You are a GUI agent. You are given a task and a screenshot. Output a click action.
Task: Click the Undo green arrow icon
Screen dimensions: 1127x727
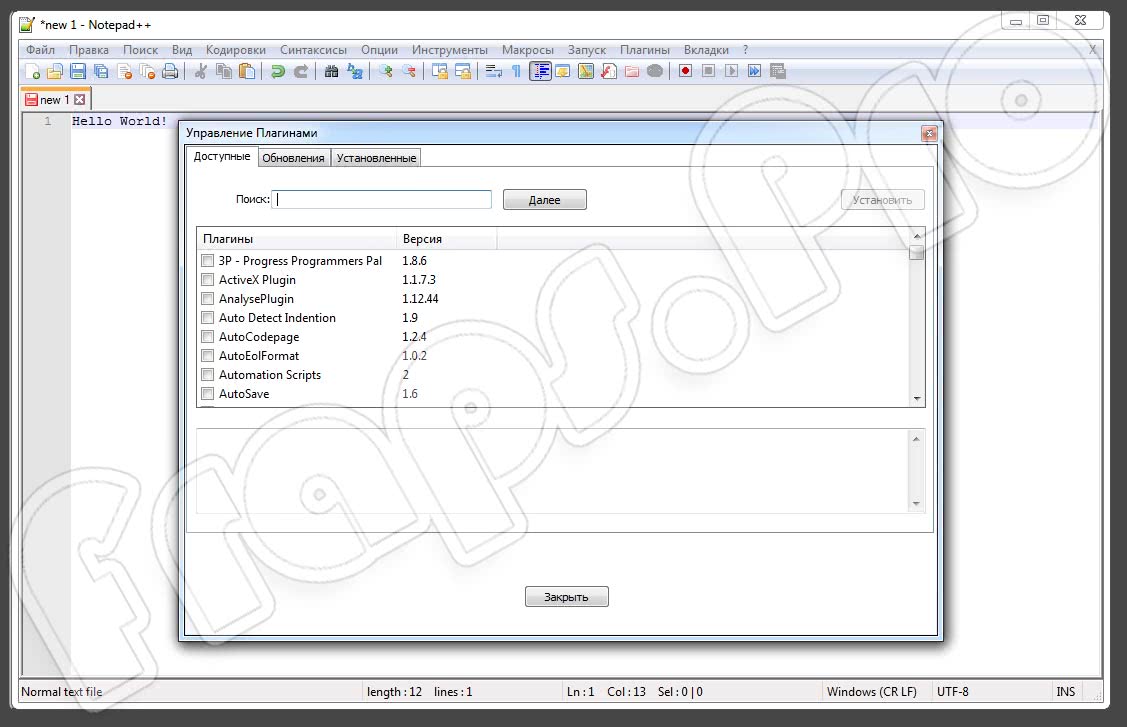coord(277,71)
